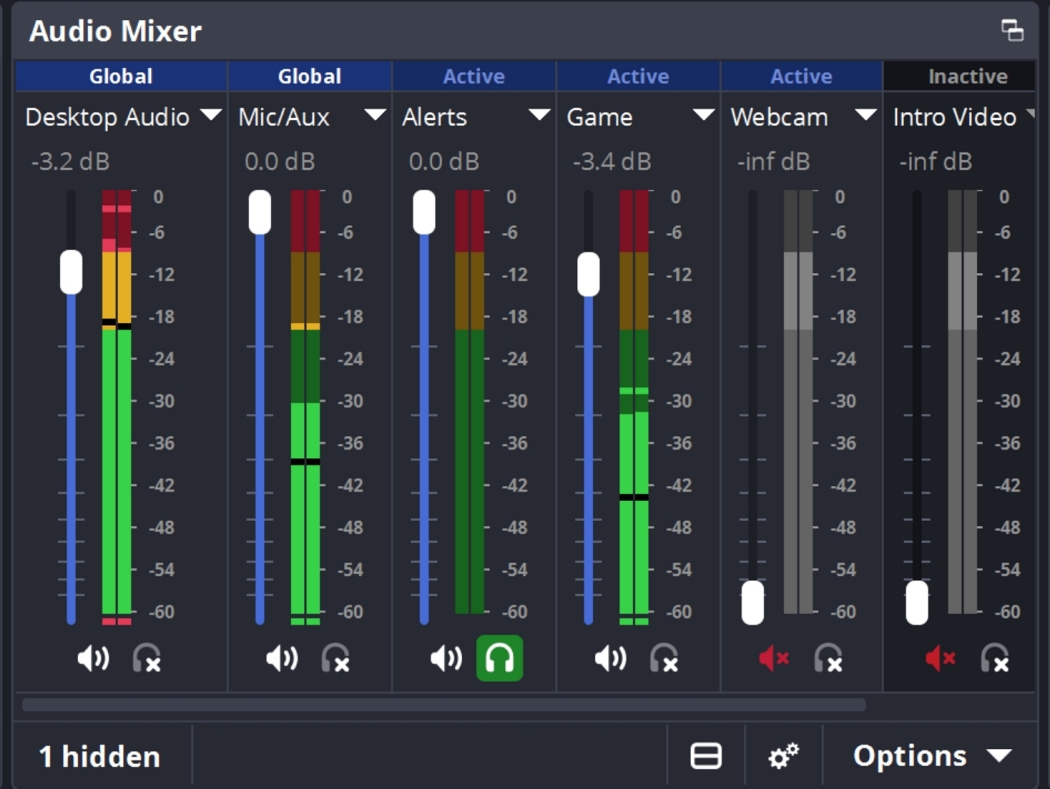The image size is (1050, 789).
Task: Click the Active header above Webcam
Action: [x=802, y=76]
